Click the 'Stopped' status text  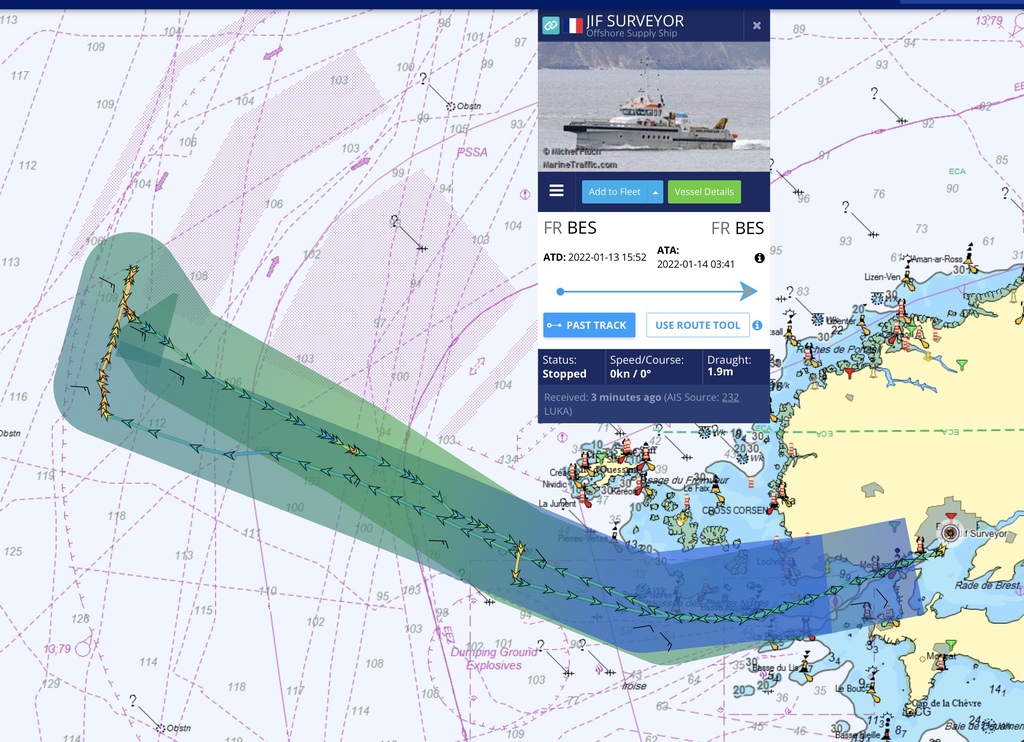point(564,374)
